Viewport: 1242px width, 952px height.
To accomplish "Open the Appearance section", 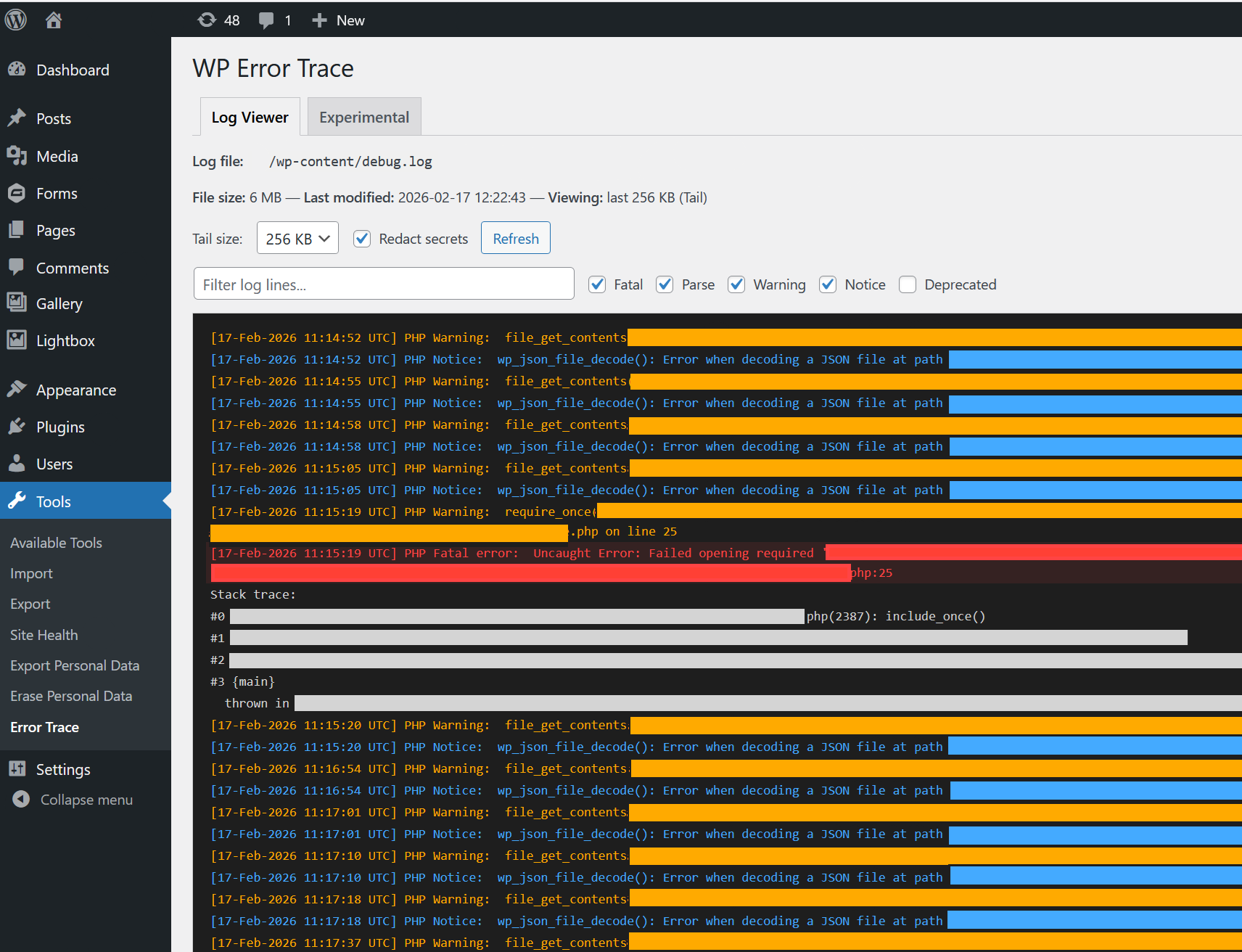I will (76, 390).
